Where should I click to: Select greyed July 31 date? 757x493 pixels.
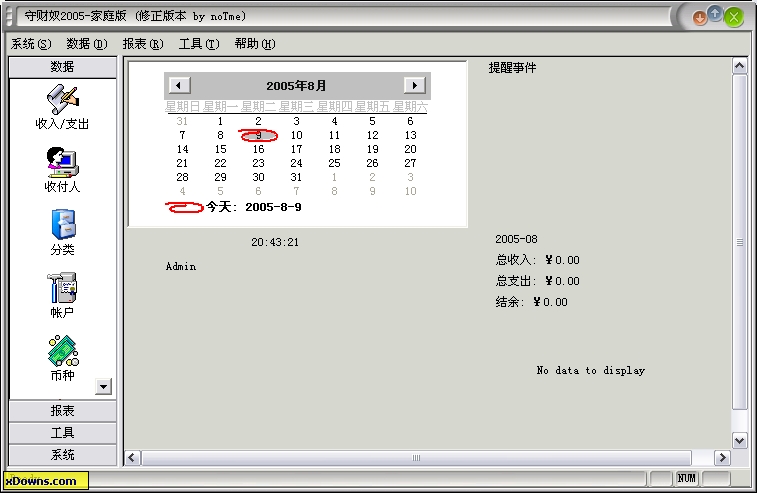[182, 121]
